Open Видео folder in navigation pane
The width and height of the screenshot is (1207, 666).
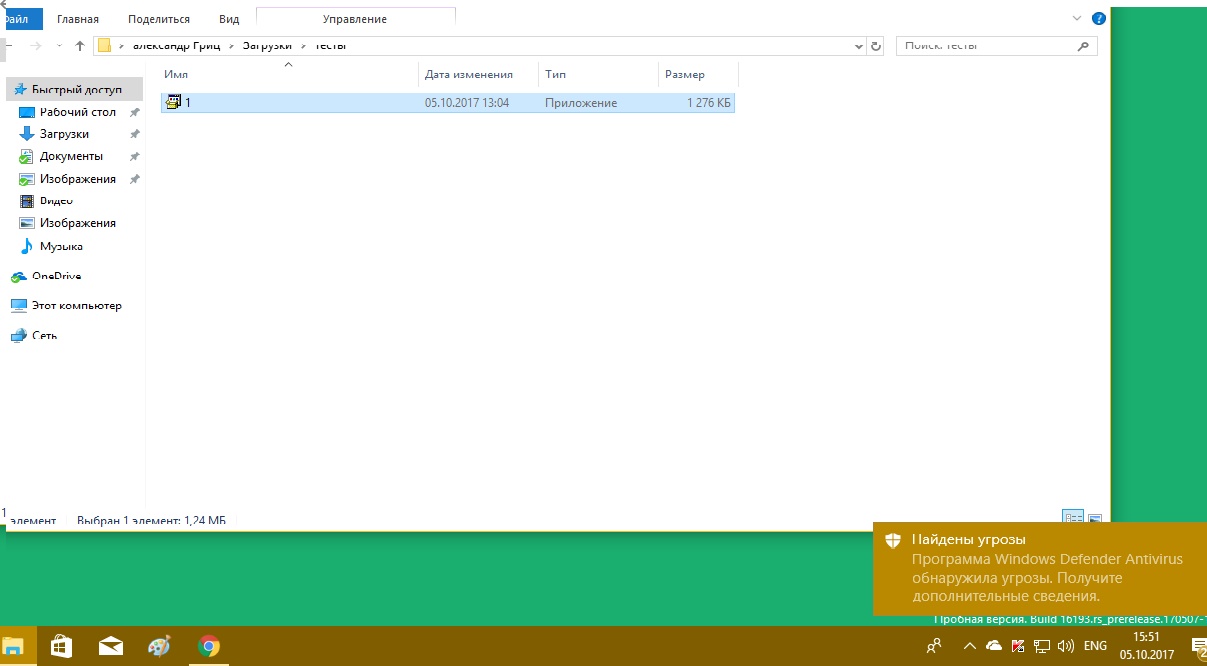(x=56, y=201)
